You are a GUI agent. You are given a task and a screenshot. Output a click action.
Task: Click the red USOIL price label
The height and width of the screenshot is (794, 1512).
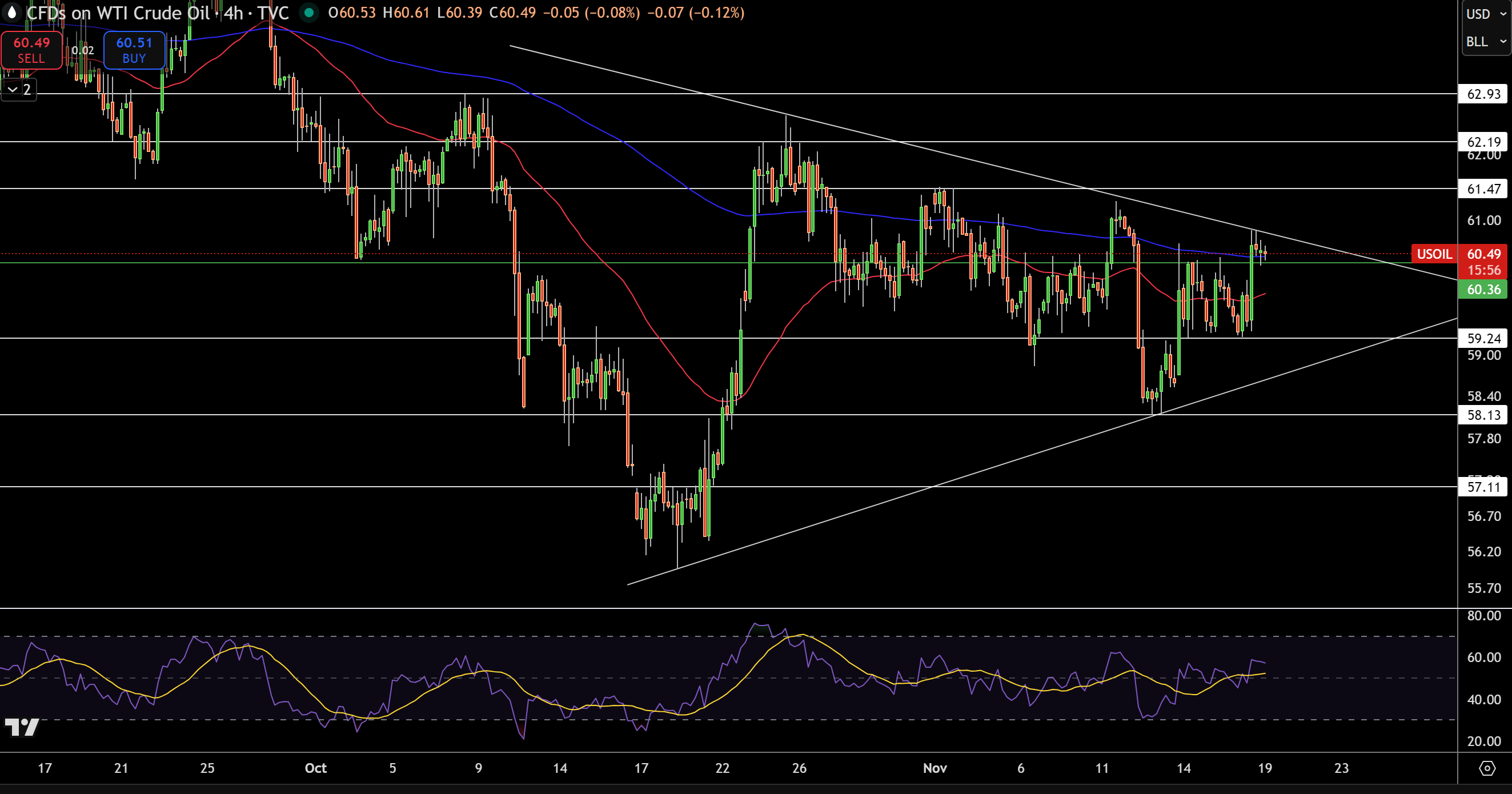point(1434,254)
